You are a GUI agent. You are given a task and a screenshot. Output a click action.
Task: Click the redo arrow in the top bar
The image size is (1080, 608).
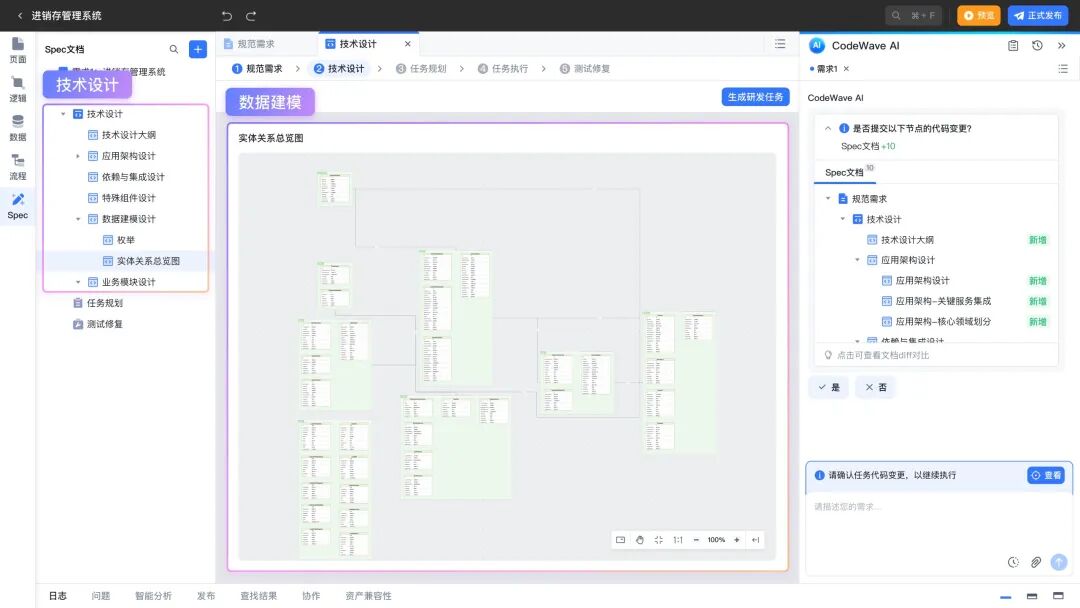pyautogui.click(x=251, y=15)
